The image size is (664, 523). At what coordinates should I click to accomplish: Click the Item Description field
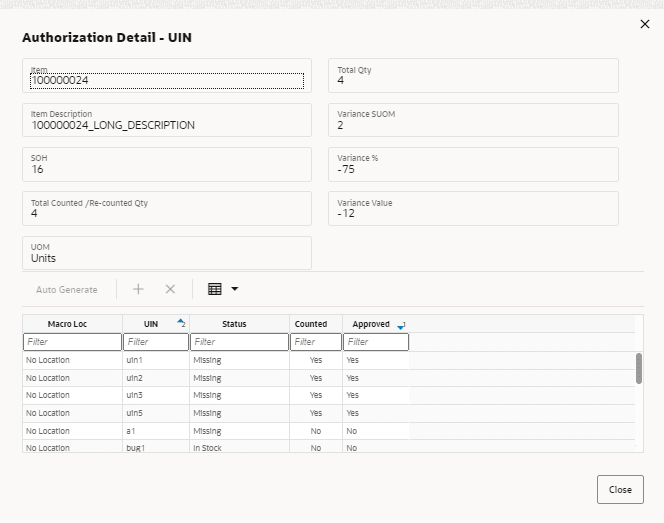tap(167, 120)
